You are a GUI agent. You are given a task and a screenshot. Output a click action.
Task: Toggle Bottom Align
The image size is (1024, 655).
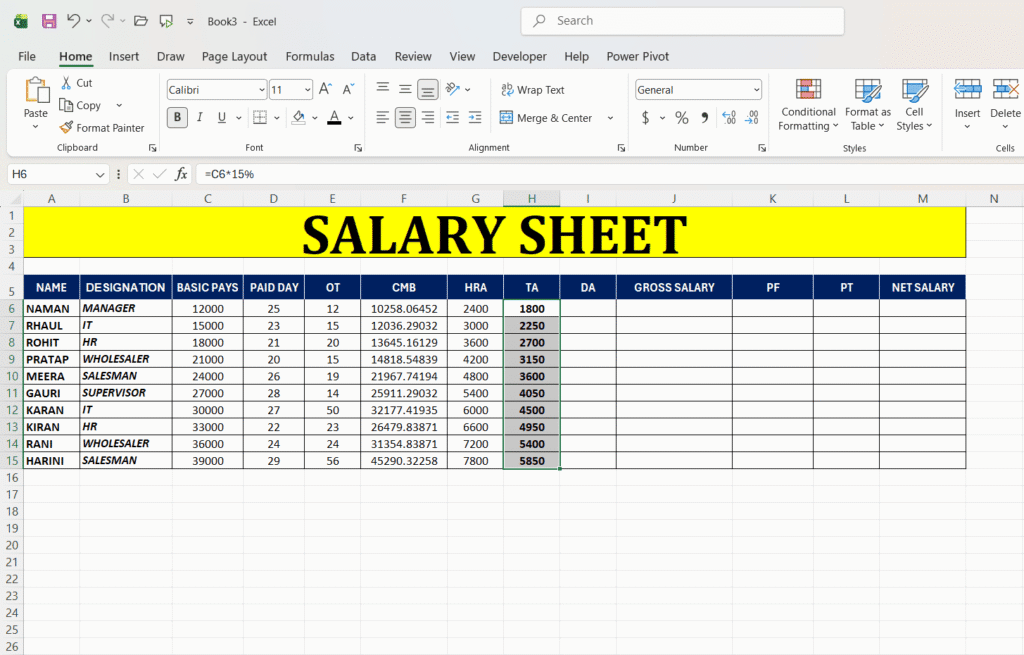(428, 89)
